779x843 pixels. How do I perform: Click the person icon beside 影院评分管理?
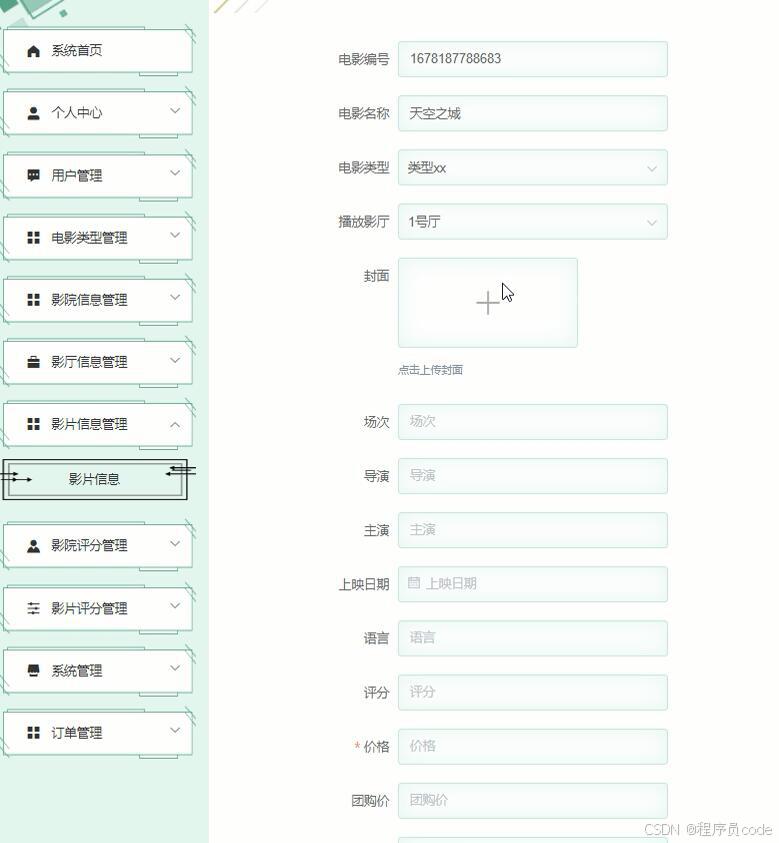31,545
